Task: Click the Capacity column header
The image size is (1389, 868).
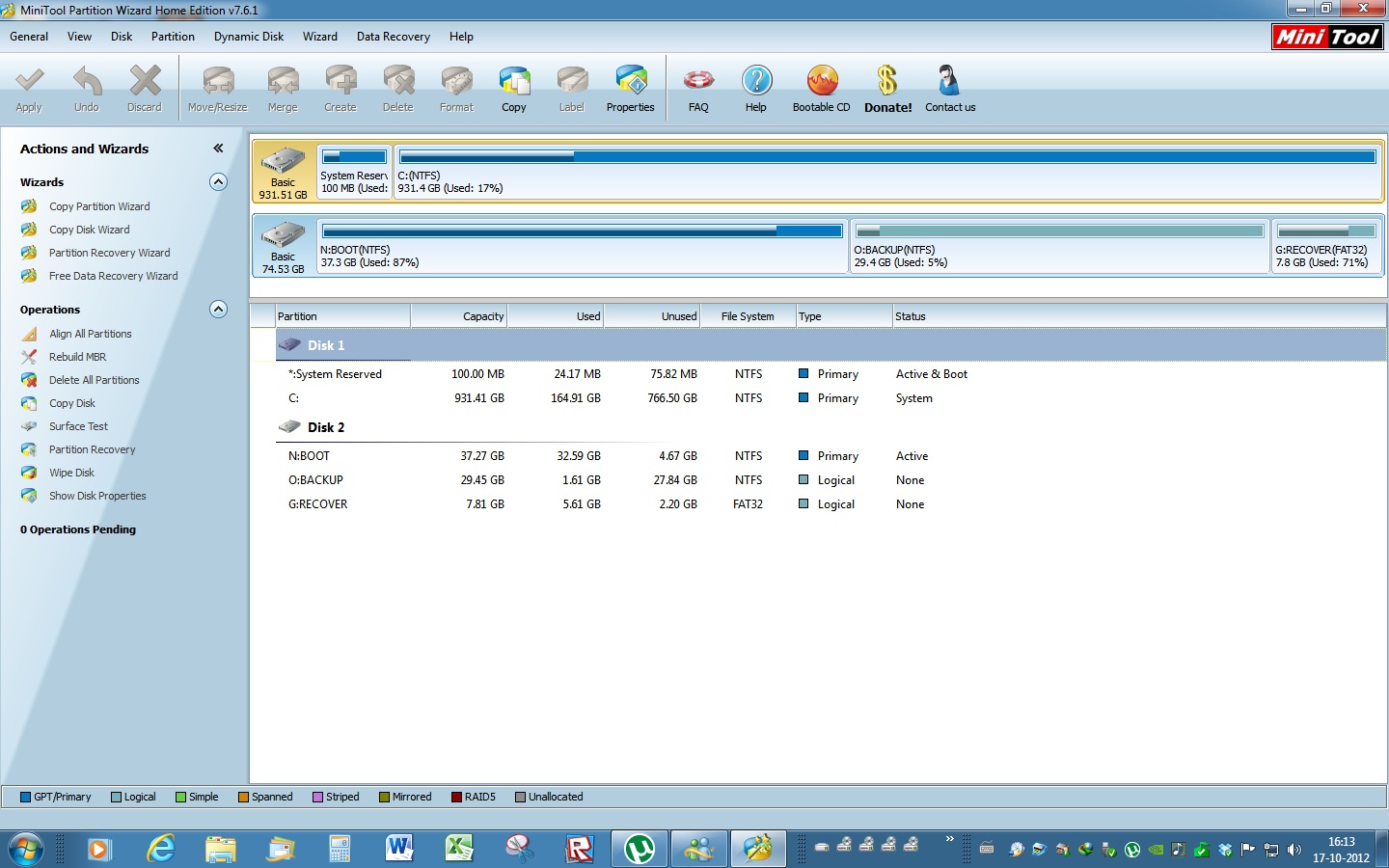Action: (459, 316)
